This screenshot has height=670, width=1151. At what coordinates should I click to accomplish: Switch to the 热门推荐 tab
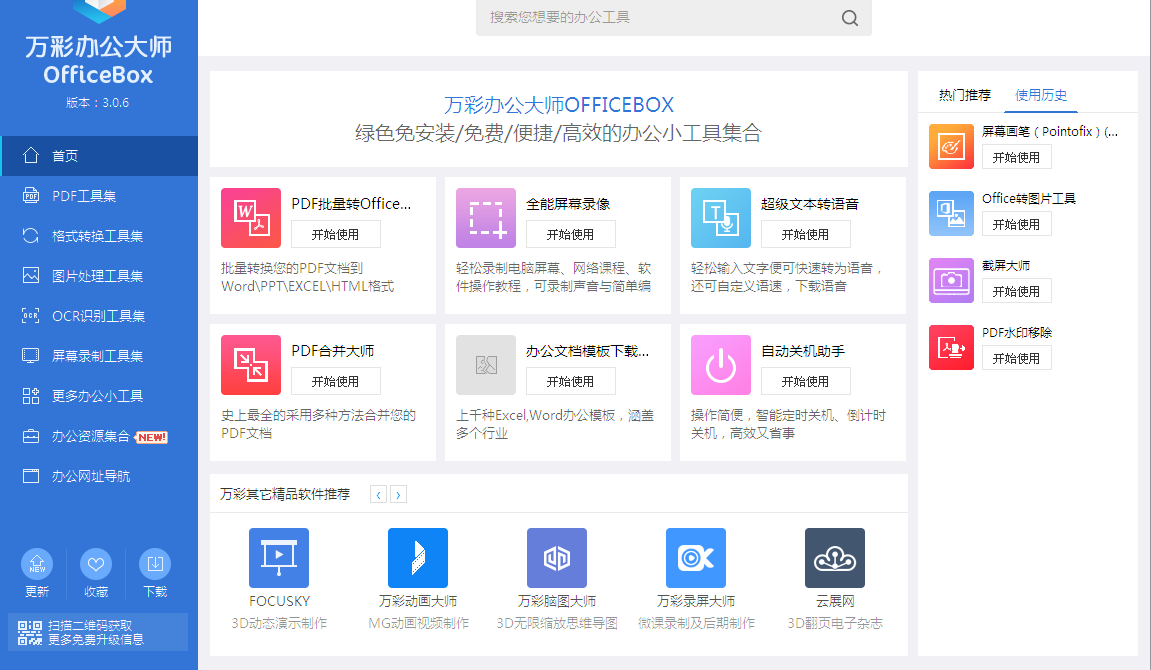tap(964, 95)
